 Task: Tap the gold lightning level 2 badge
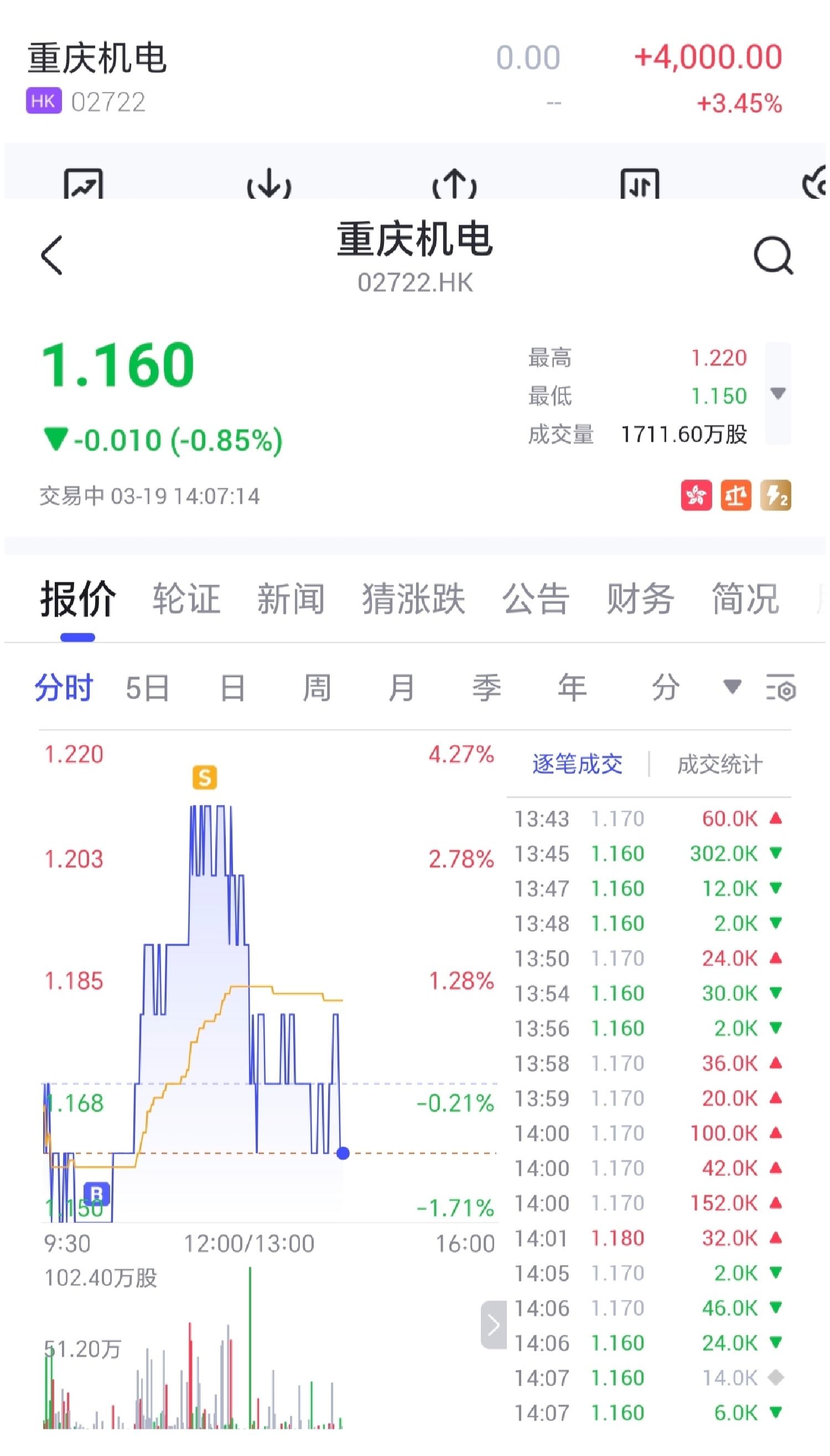[775, 495]
